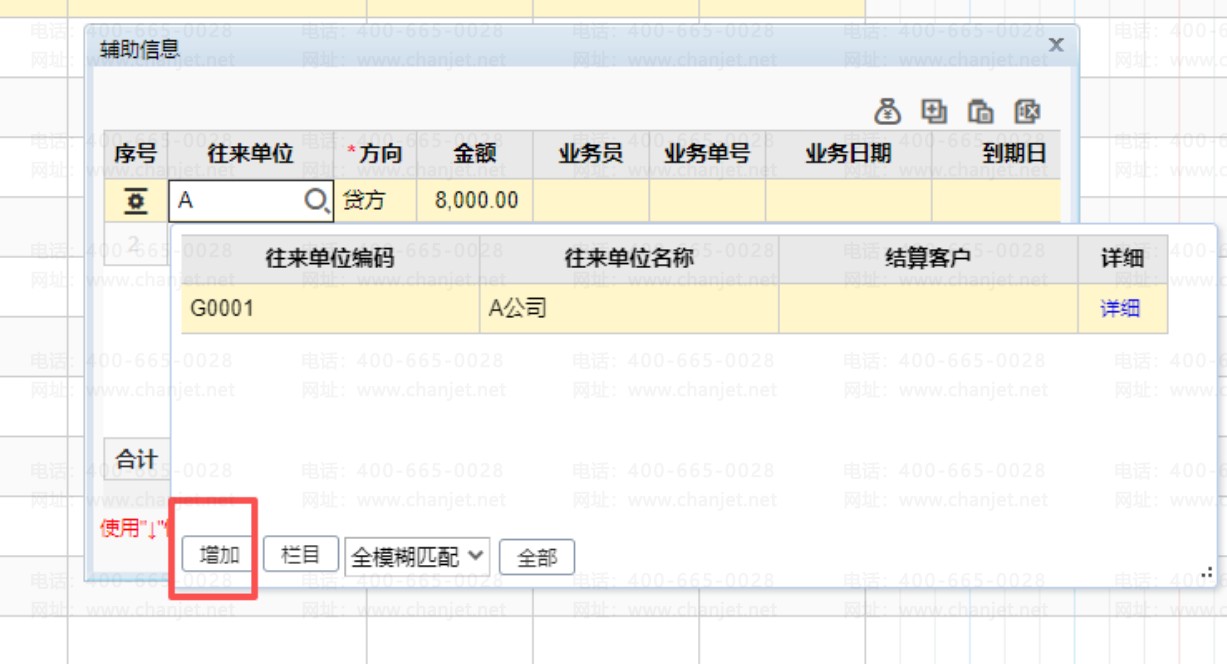Click the money bag icon

click(x=888, y=111)
